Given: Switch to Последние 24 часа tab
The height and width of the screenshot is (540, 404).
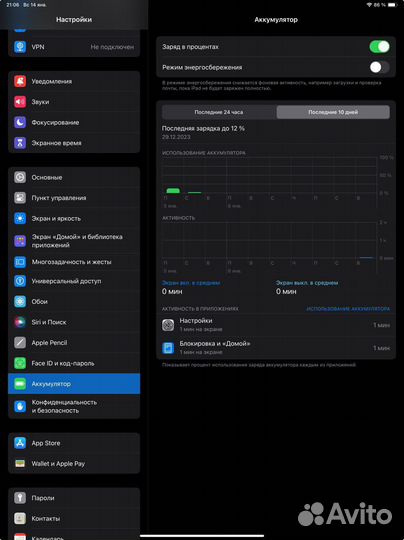Looking at the screenshot, I should point(219,112).
